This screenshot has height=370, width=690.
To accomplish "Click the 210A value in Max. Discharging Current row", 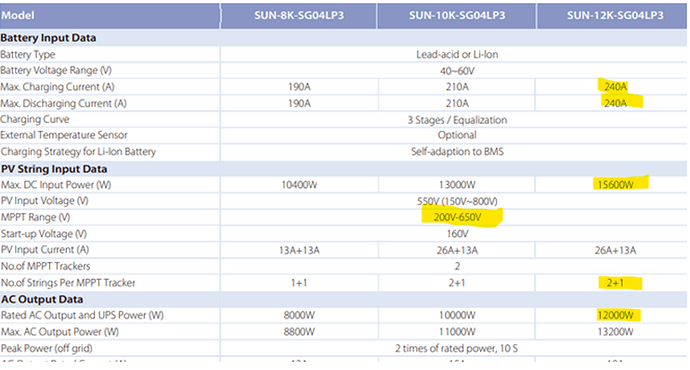I will [x=457, y=103].
